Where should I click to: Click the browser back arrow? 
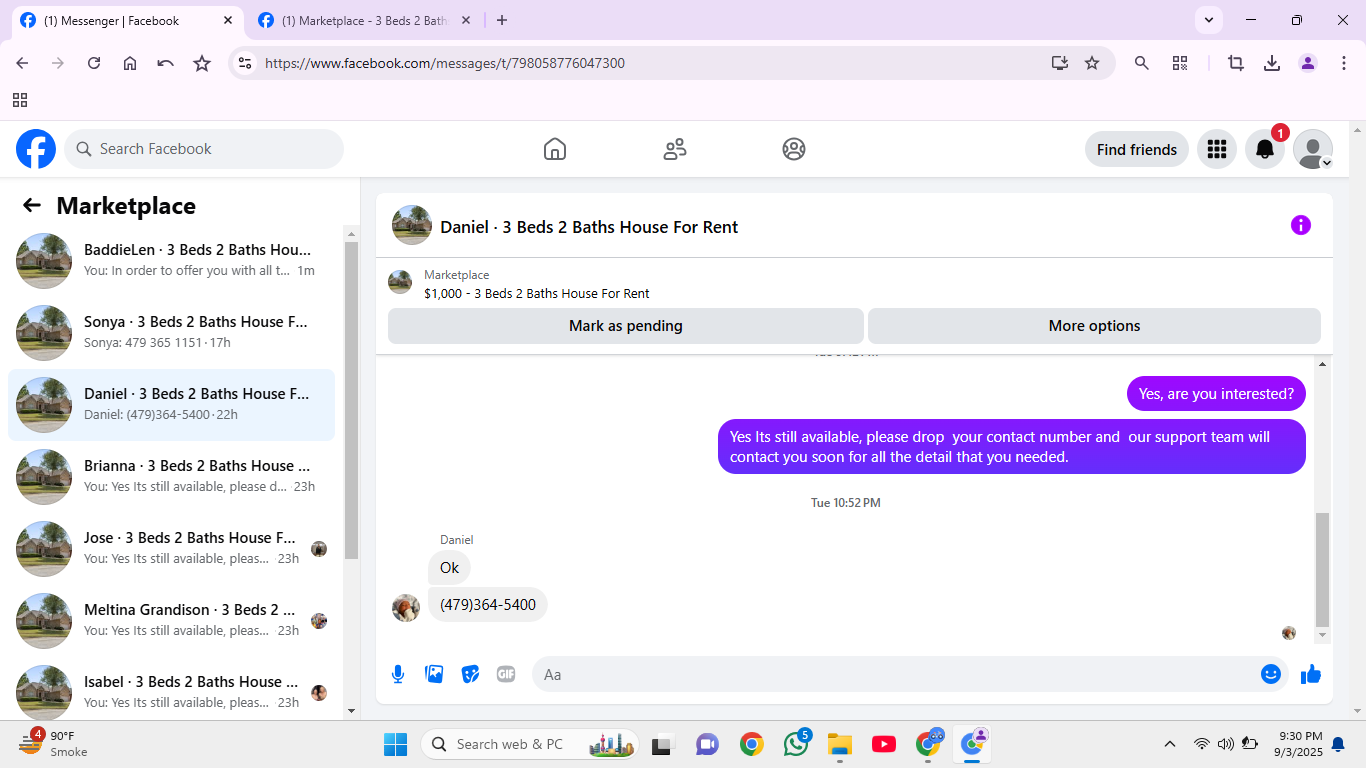[22, 63]
